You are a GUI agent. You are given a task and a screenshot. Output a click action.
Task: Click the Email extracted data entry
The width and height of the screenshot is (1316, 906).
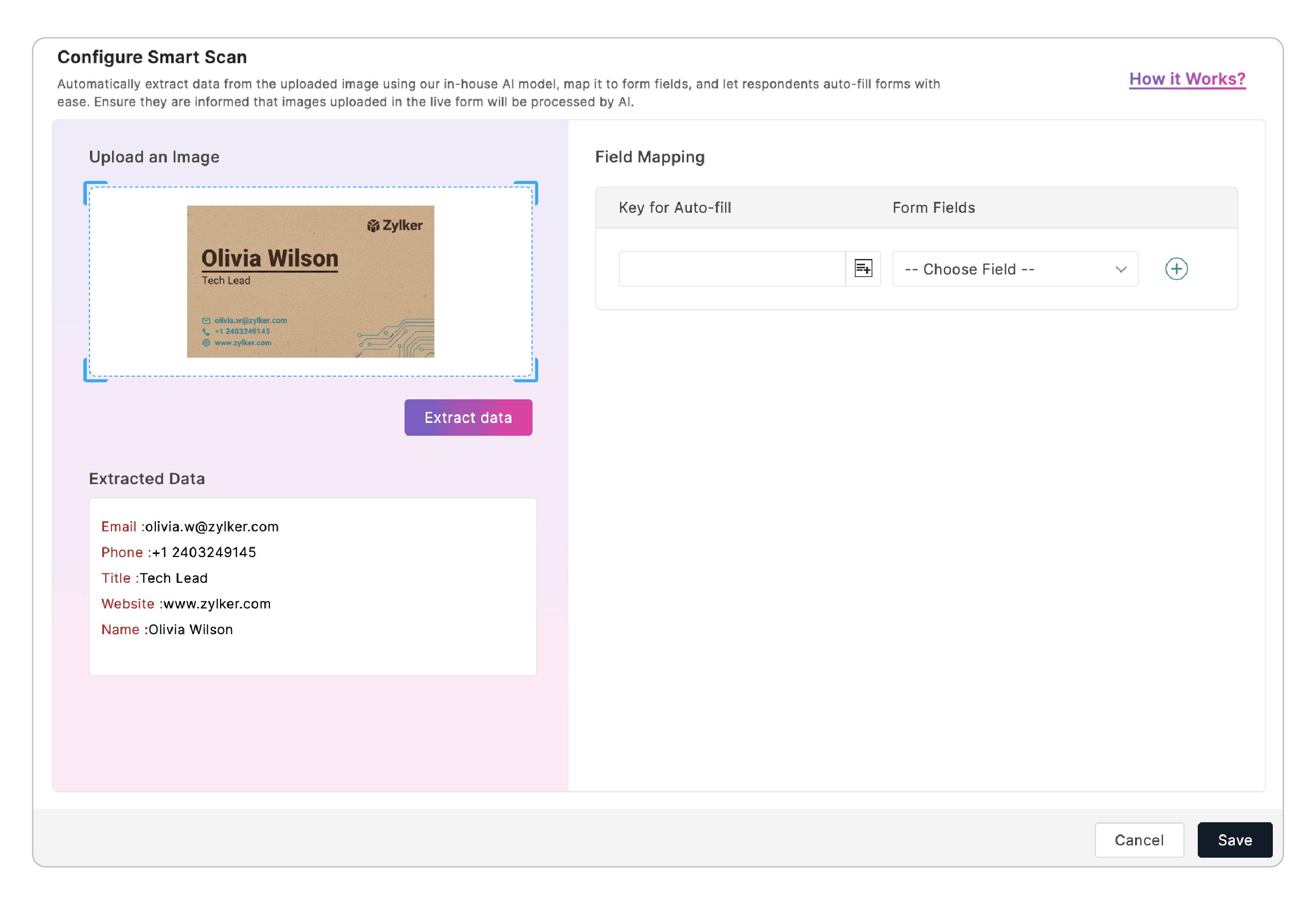pos(190,526)
